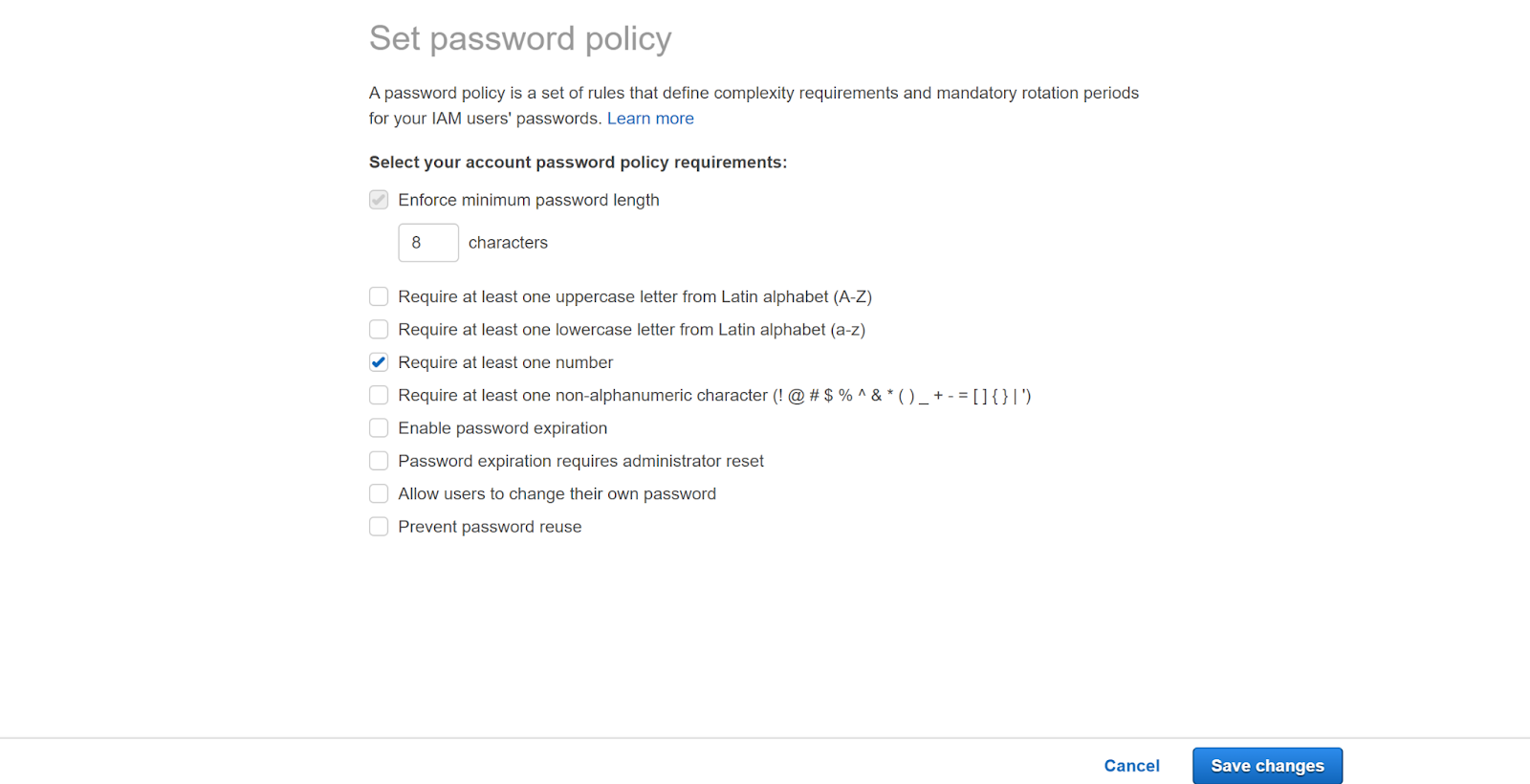Check the non-alphanumeric character requirement box
1530x784 pixels.
pyautogui.click(x=379, y=395)
